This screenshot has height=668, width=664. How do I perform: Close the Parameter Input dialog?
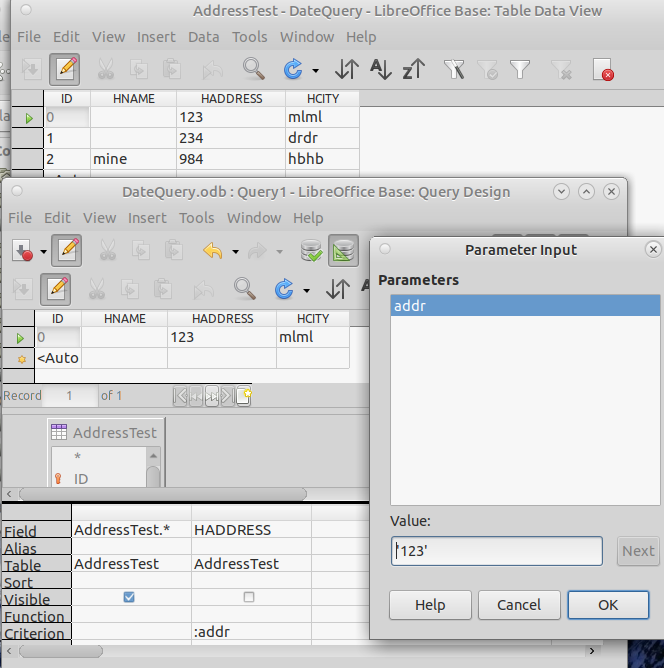point(653,250)
